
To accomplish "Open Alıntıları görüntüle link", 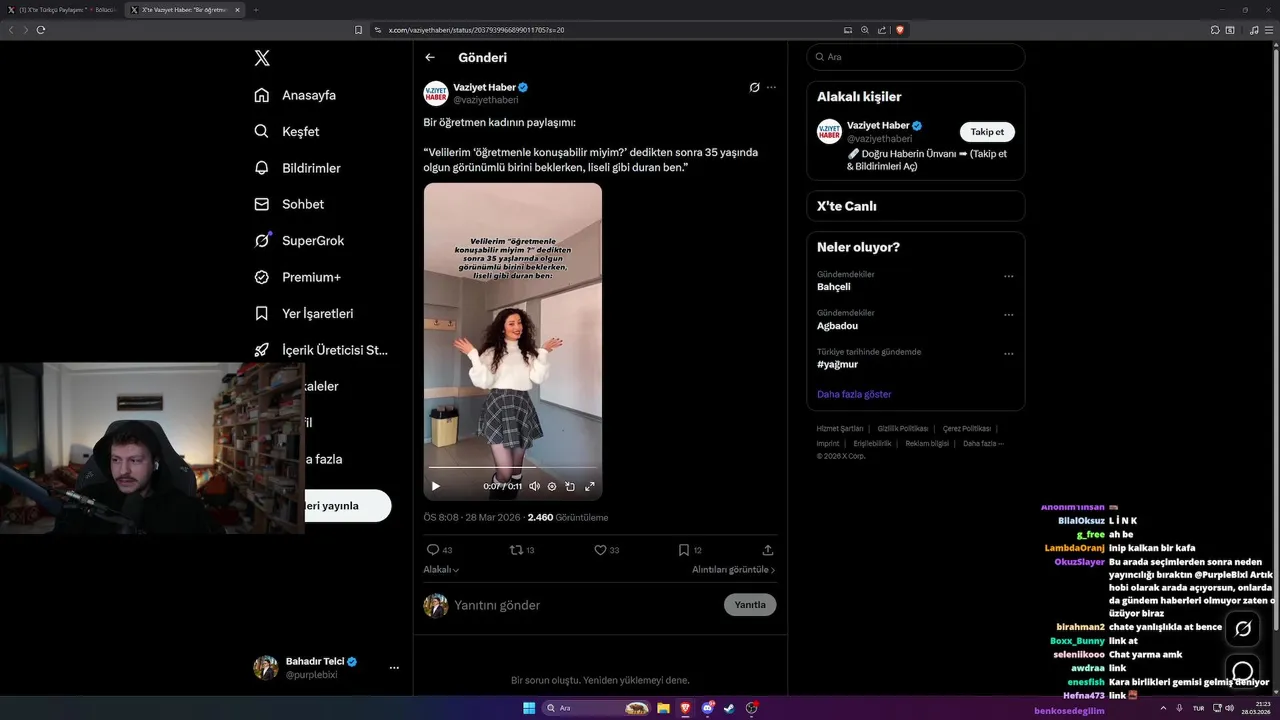I will pos(734,569).
